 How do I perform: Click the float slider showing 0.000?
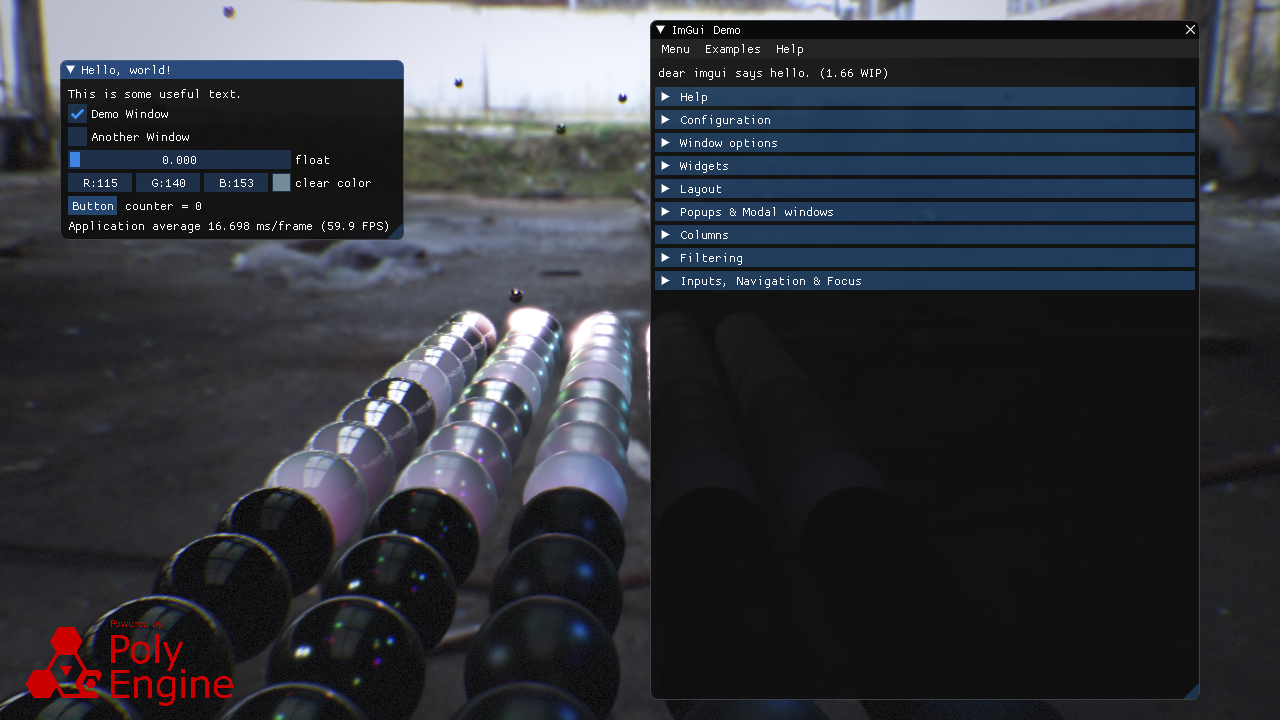179,160
